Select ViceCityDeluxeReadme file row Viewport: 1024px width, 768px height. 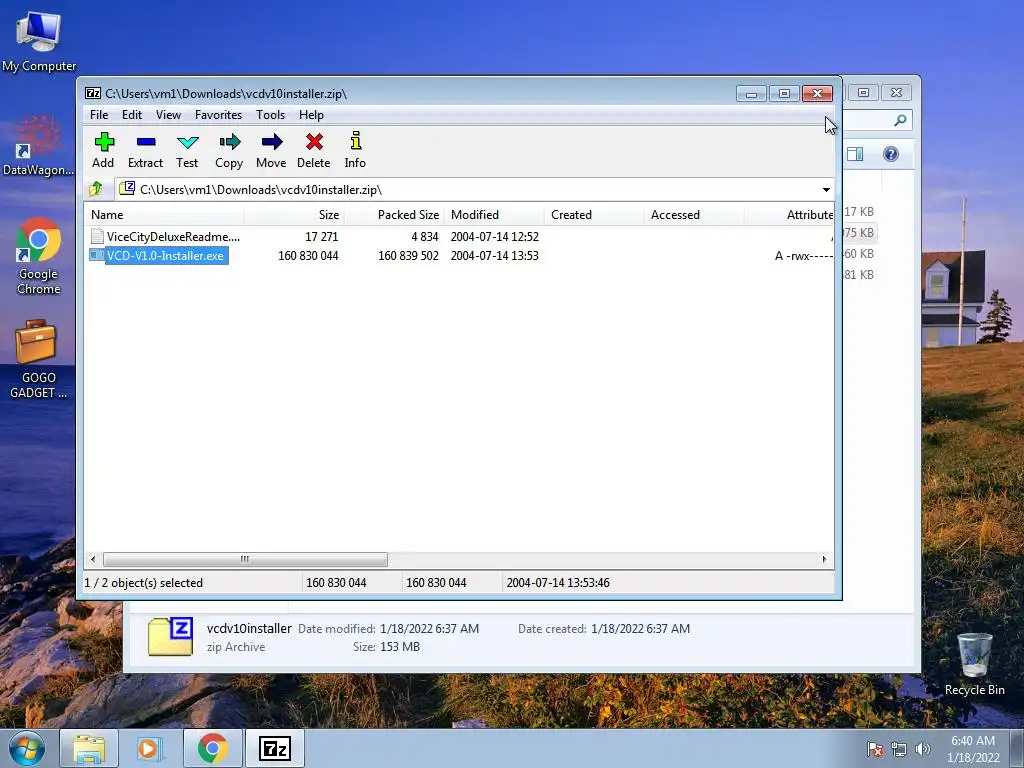click(460, 236)
